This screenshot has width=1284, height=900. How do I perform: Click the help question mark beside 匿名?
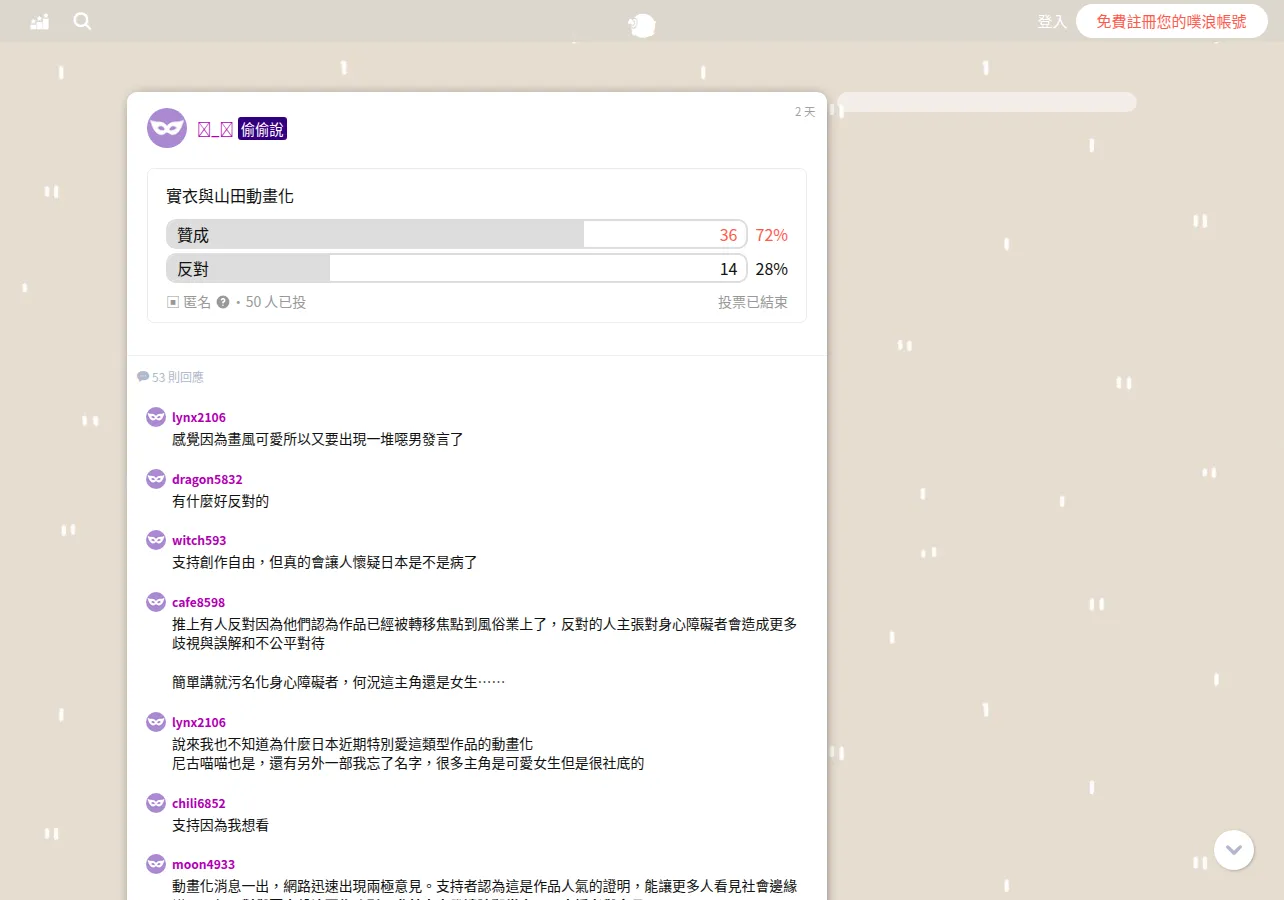(x=223, y=302)
